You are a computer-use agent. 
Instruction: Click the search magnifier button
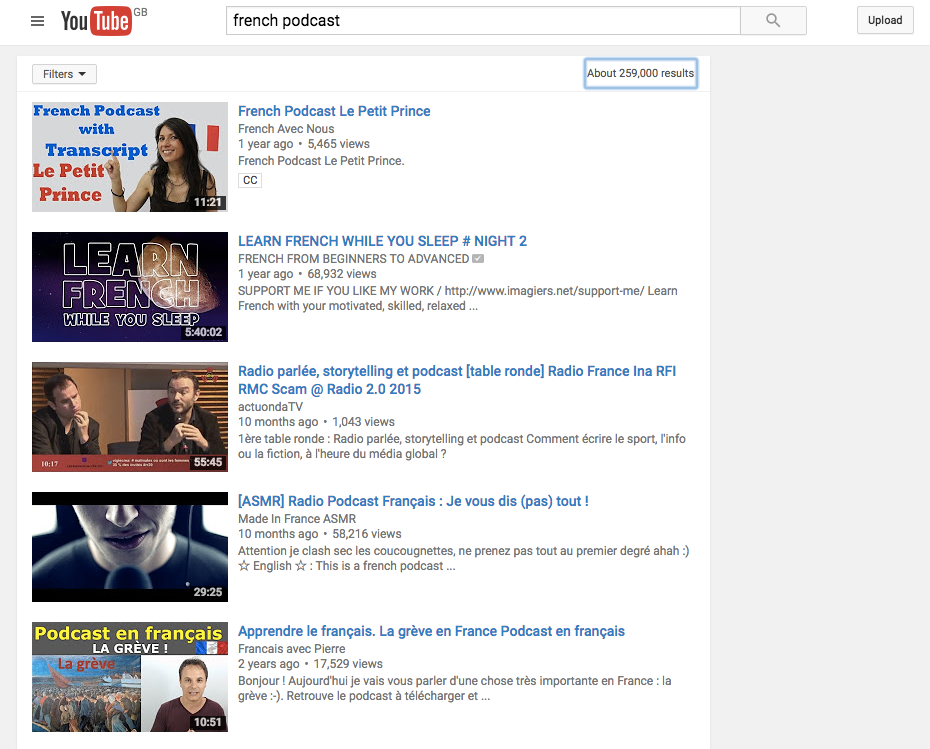click(x=772, y=20)
